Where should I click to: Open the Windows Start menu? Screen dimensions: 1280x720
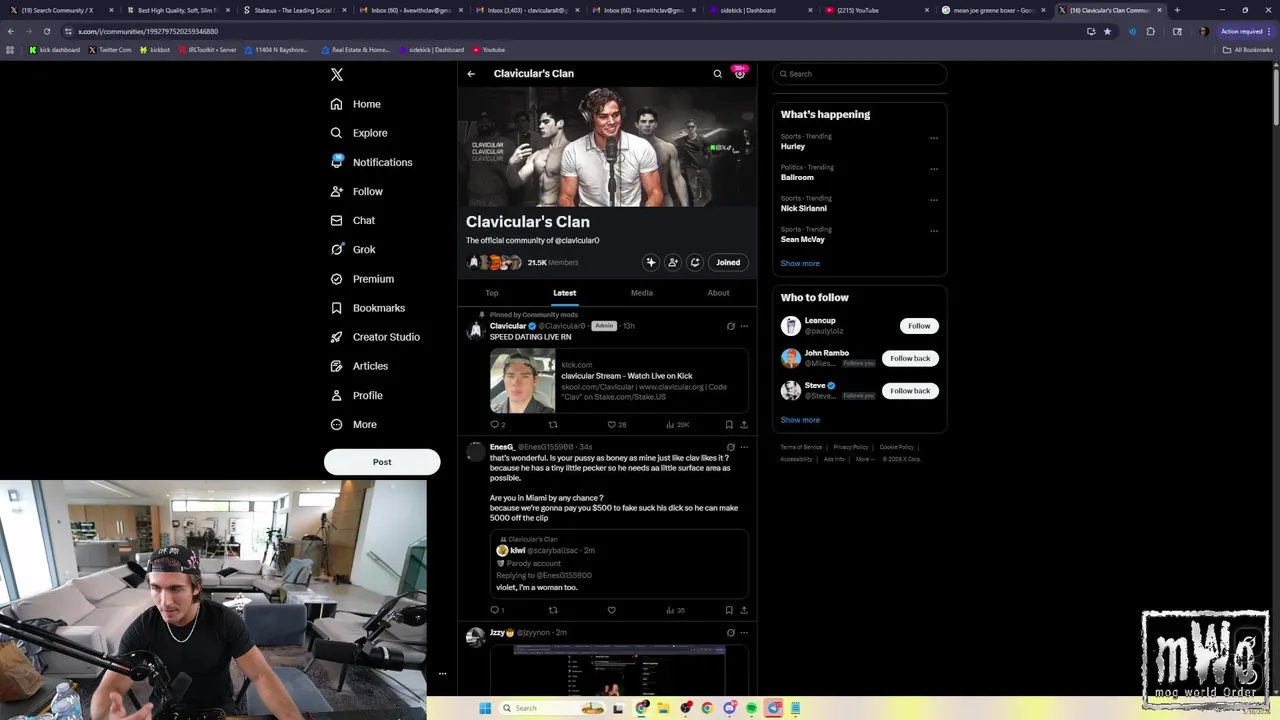click(x=485, y=708)
